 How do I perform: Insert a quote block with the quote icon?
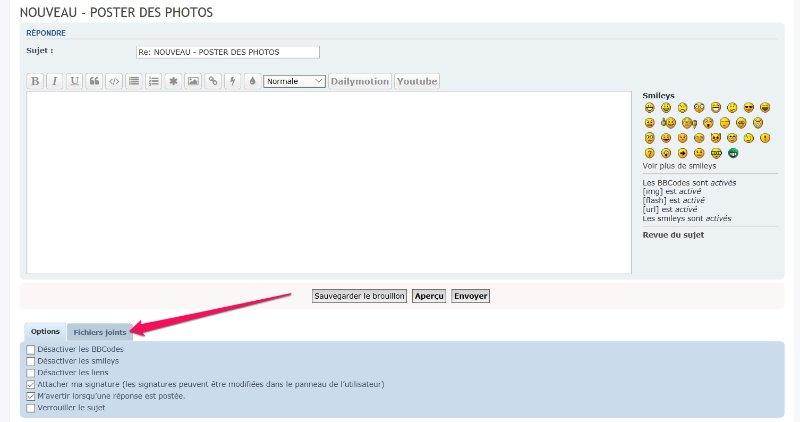point(94,81)
